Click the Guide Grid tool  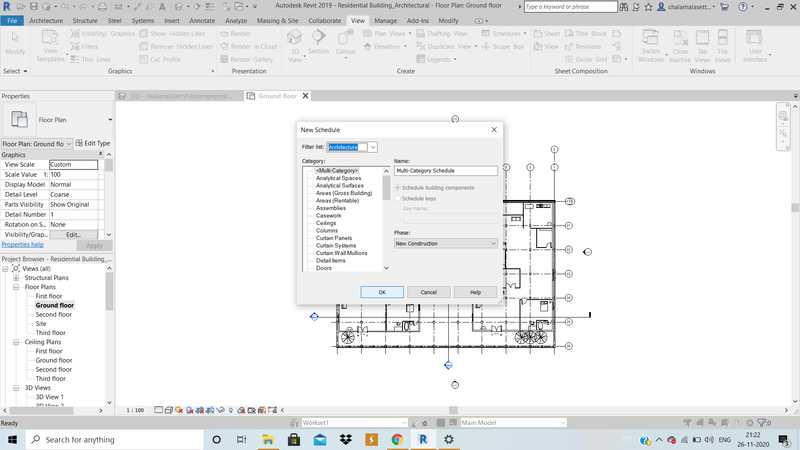[x=586, y=59]
